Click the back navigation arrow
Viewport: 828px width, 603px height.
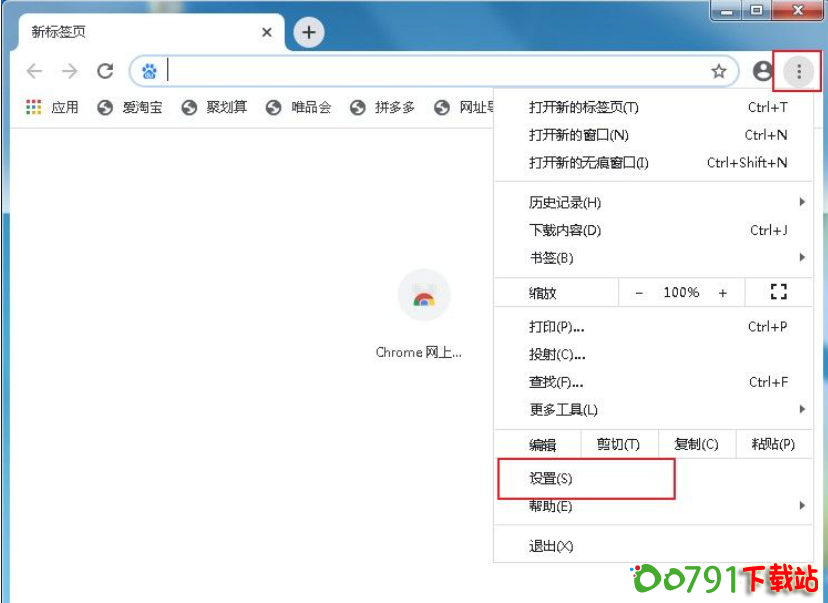coord(34,71)
